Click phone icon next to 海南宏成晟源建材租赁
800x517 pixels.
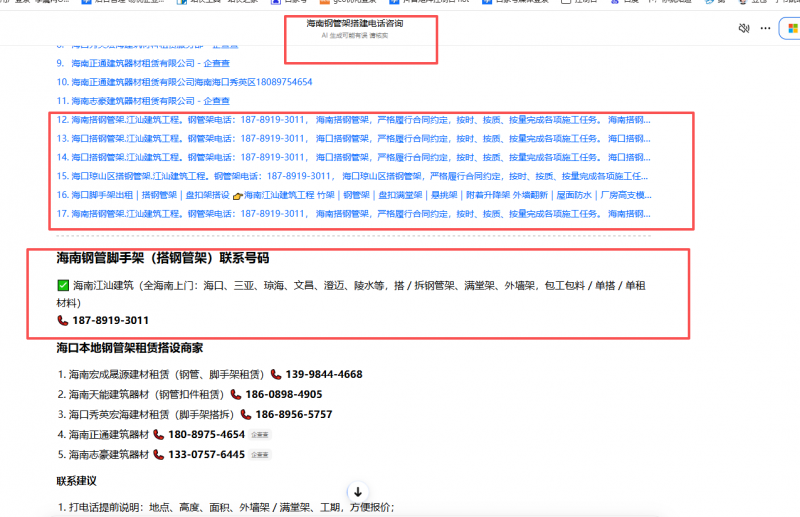(276, 375)
